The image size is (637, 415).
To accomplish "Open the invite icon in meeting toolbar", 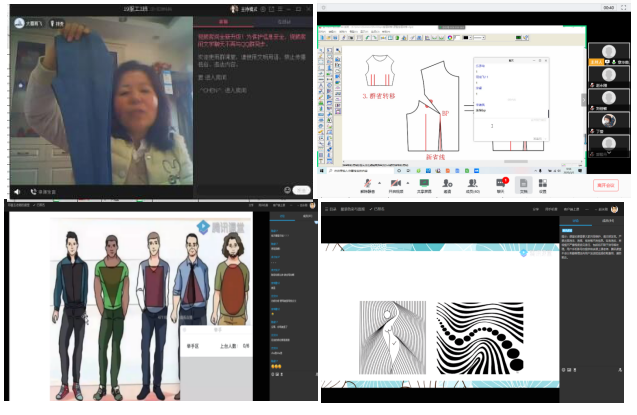I will (447, 184).
